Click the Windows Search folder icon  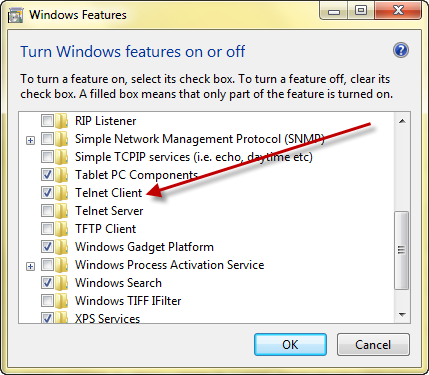click(x=62, y=283)
